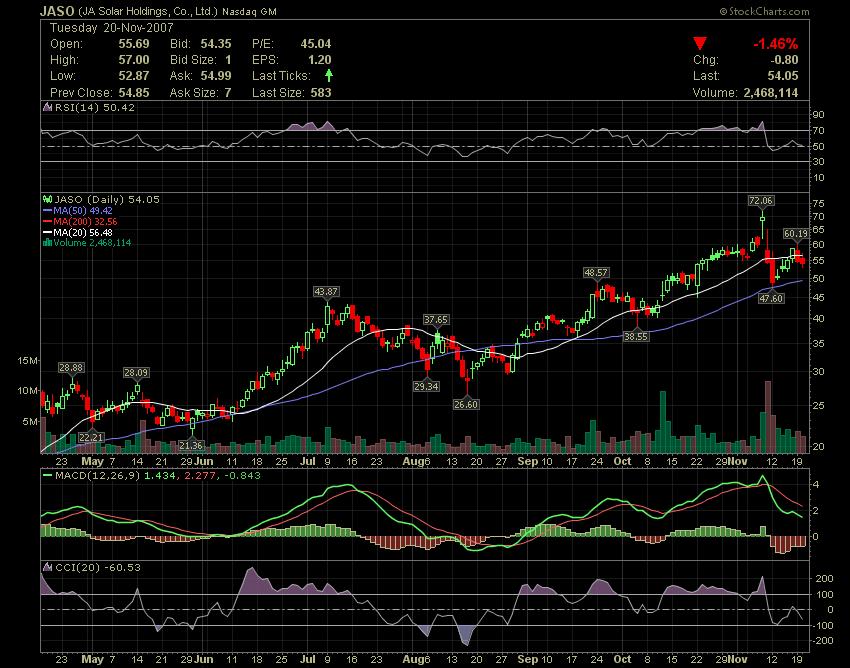The image size is (850, 668).
Task: Click the 37.65 price label
Action: pos(436,320)
